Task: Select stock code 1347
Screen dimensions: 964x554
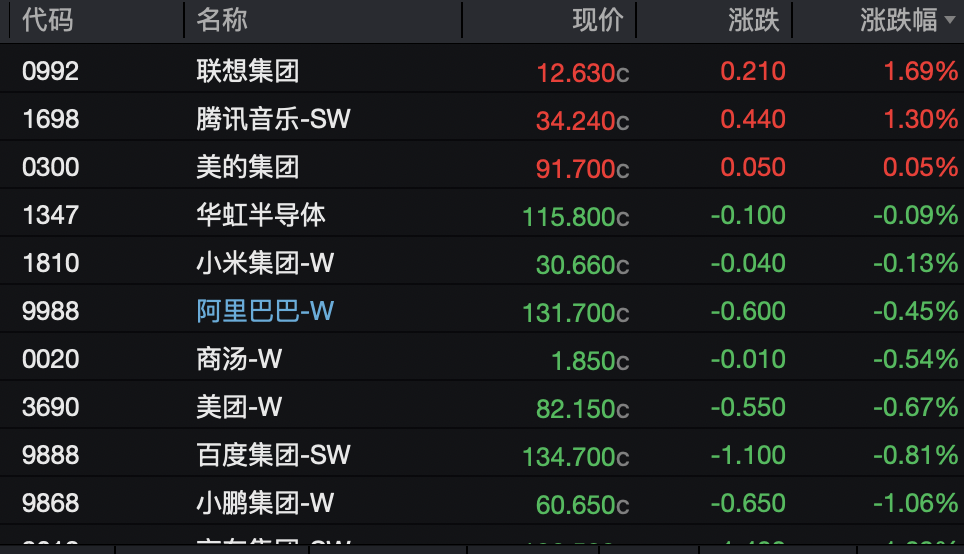Action: coord(50,215)
